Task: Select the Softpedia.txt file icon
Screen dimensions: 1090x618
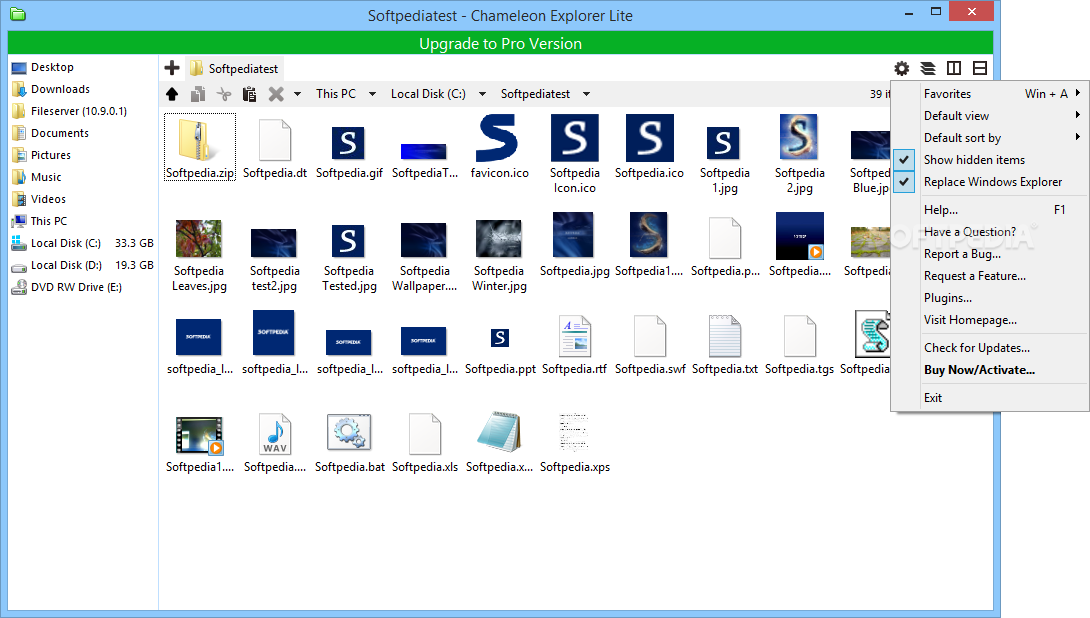Action: tap(724, 336)
